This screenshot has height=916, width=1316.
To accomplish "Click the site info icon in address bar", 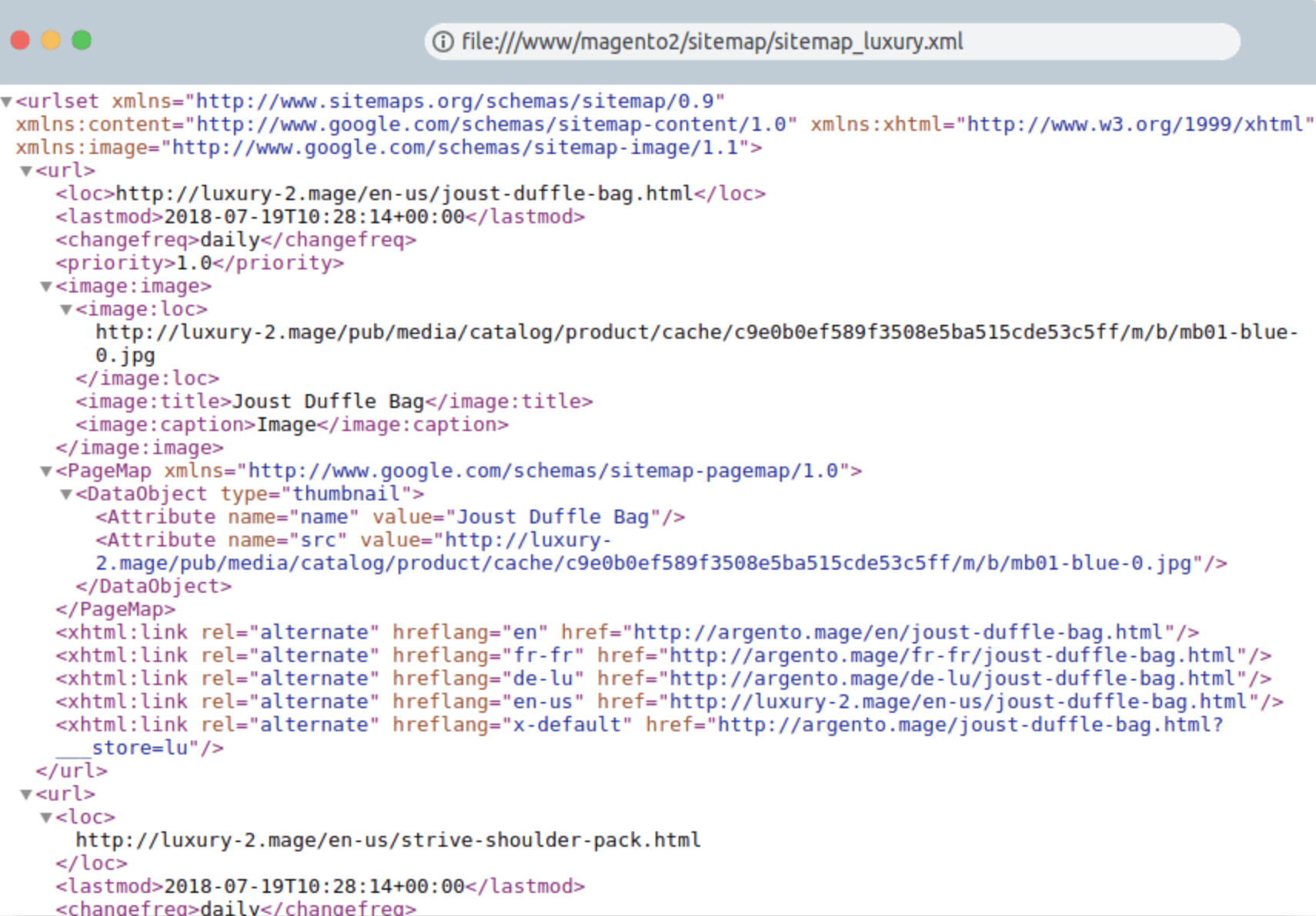I will (443, 41).
